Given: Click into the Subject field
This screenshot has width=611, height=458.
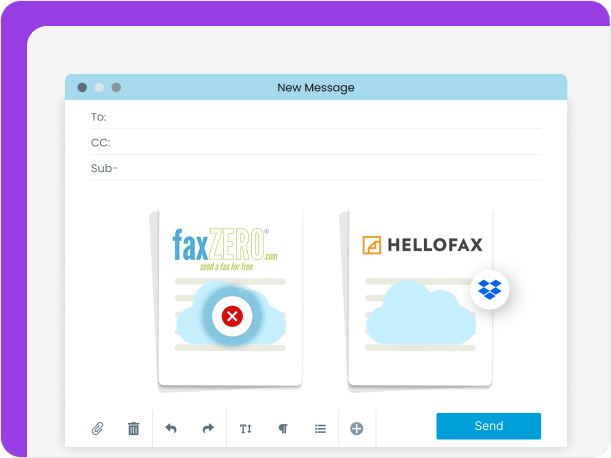Looking at the screenshot, I should tap(316, 168).
